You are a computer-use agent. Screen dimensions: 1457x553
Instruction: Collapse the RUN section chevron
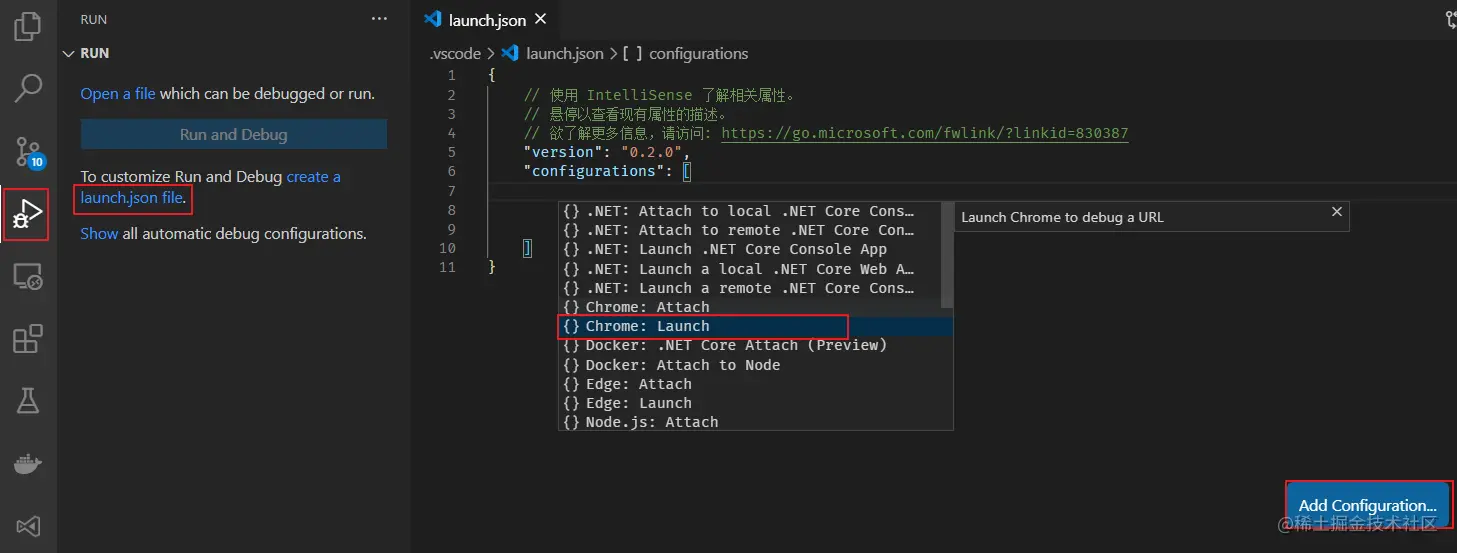69,53
